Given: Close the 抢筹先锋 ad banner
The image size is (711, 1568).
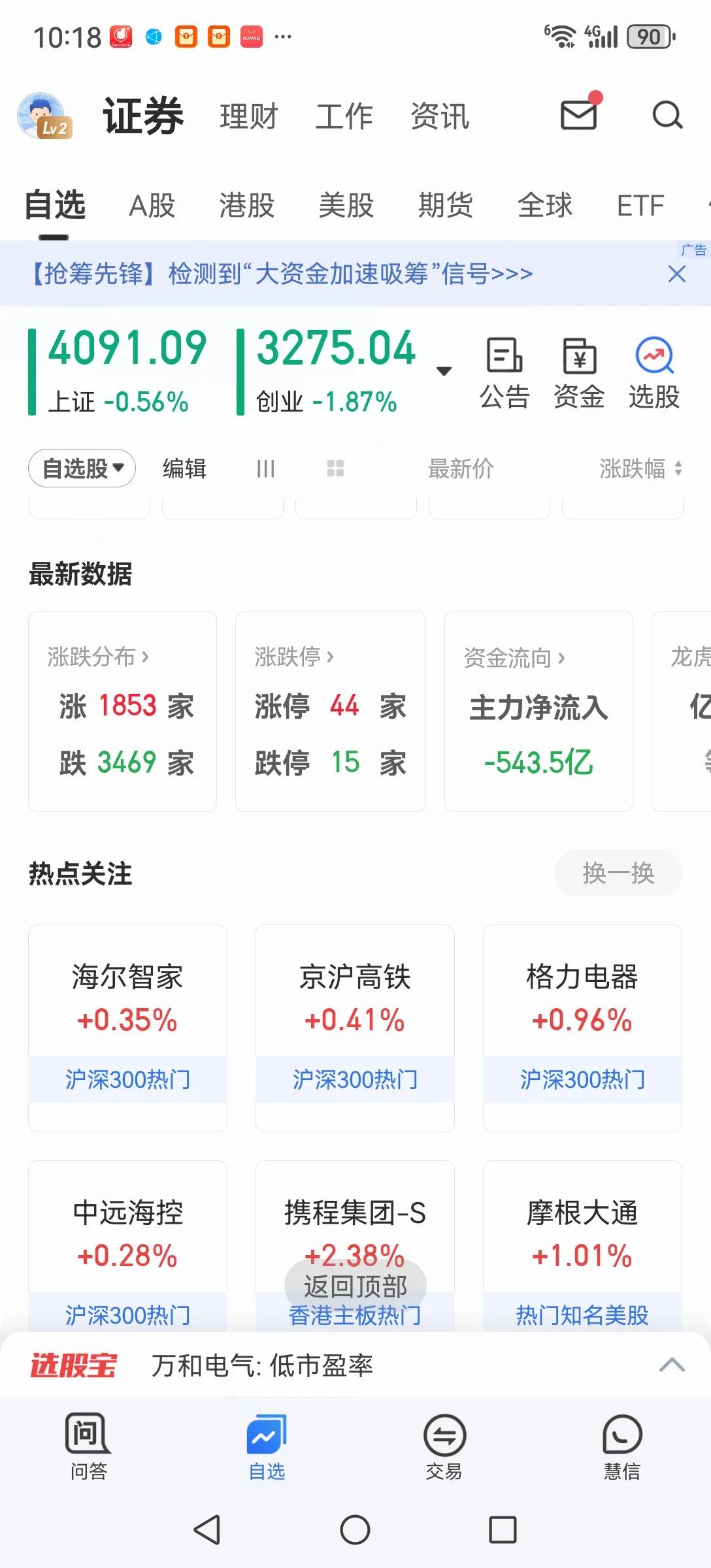Looking at the screenshot, I should (677, 274).
